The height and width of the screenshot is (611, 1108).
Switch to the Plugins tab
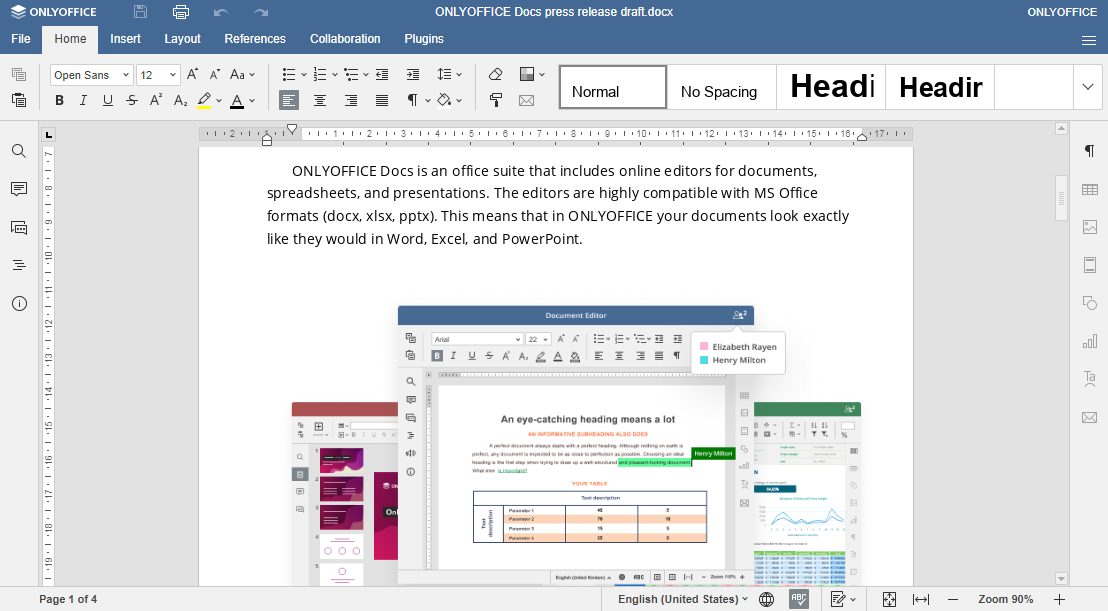(x=424, y=39)
